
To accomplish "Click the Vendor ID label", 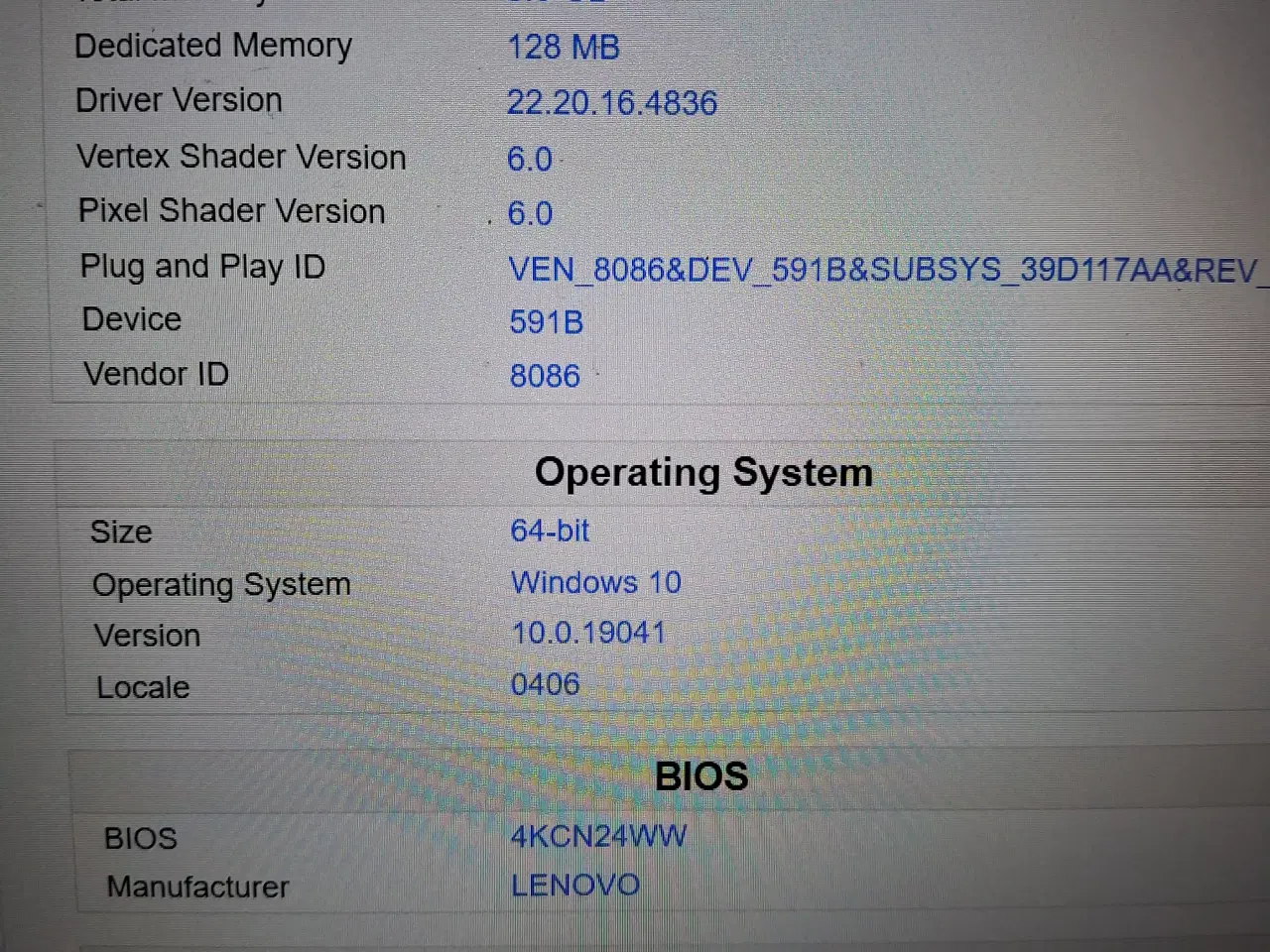I will click(156, 374).
